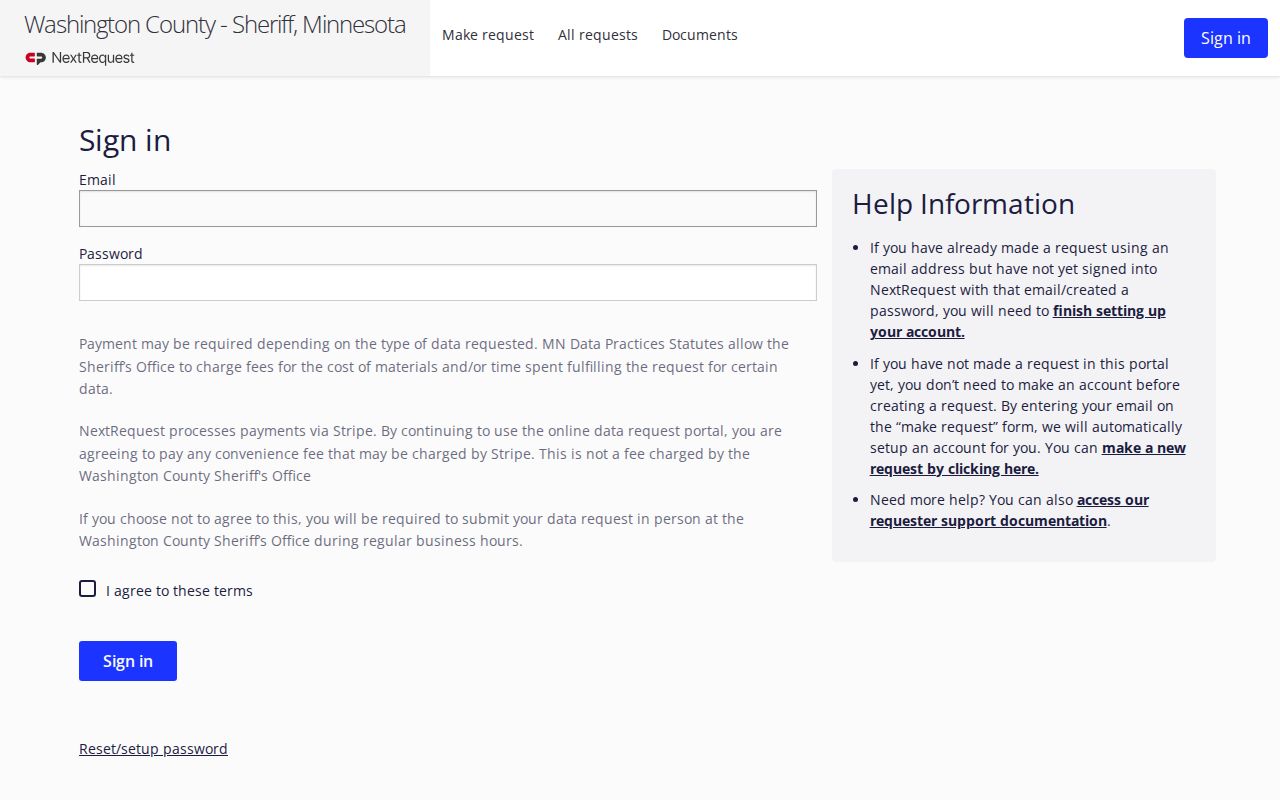Screen dimensions: 1280x800
Task: Focus the Password input field
Action: (x=448, y=283)
